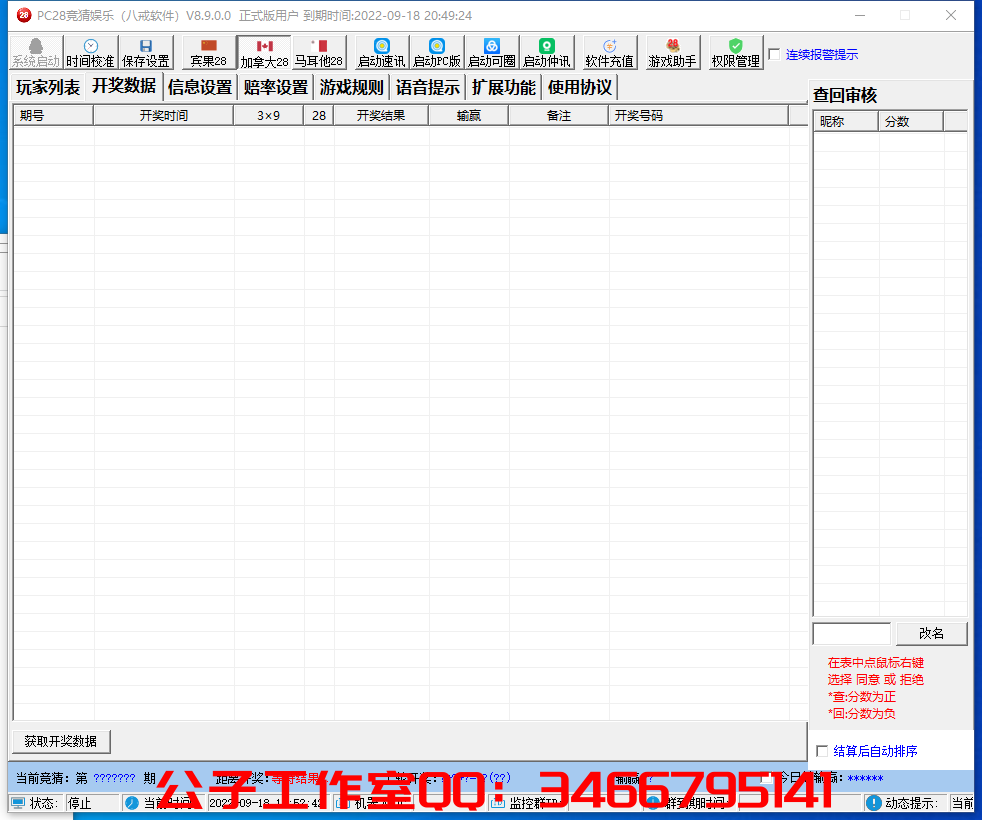
Task: Click the 期号 column header
Action: click(54, 116)
